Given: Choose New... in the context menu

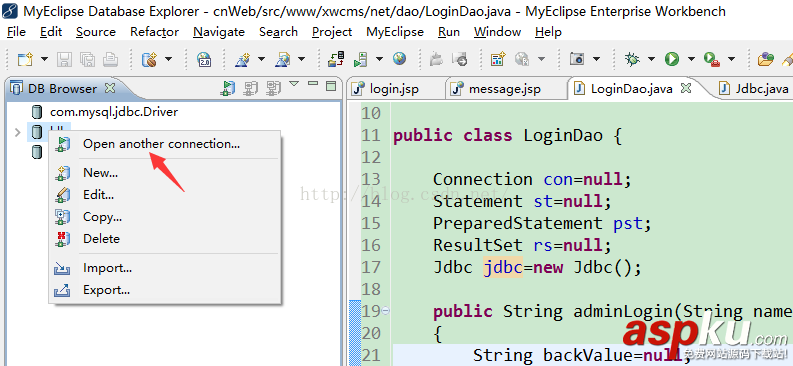Looking at the screenshot, I should coord(165,173).
